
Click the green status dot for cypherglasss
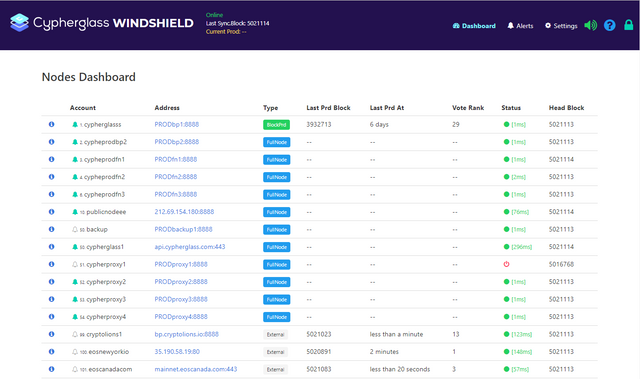506,124
